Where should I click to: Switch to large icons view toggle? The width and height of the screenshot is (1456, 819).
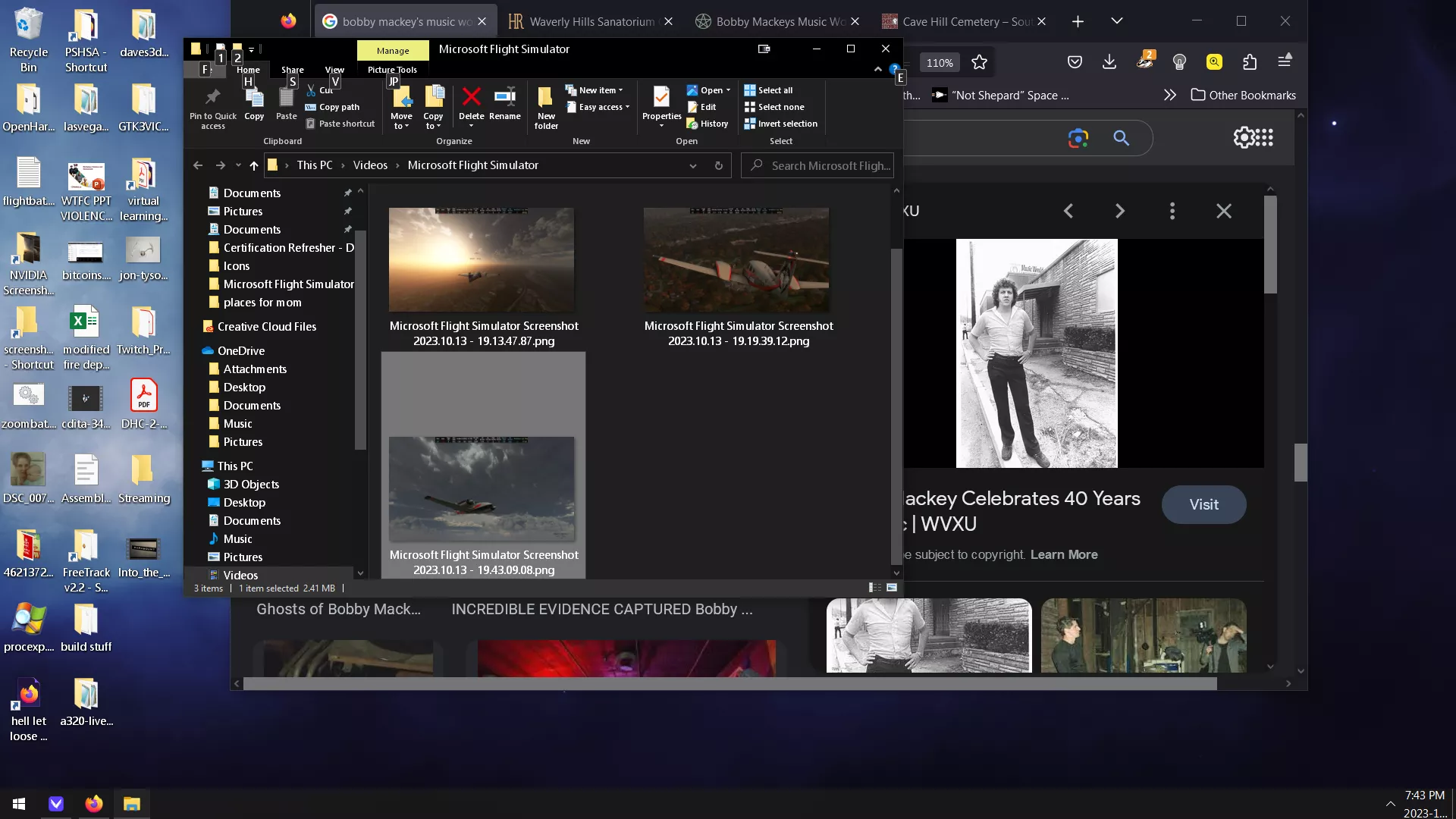892,588
